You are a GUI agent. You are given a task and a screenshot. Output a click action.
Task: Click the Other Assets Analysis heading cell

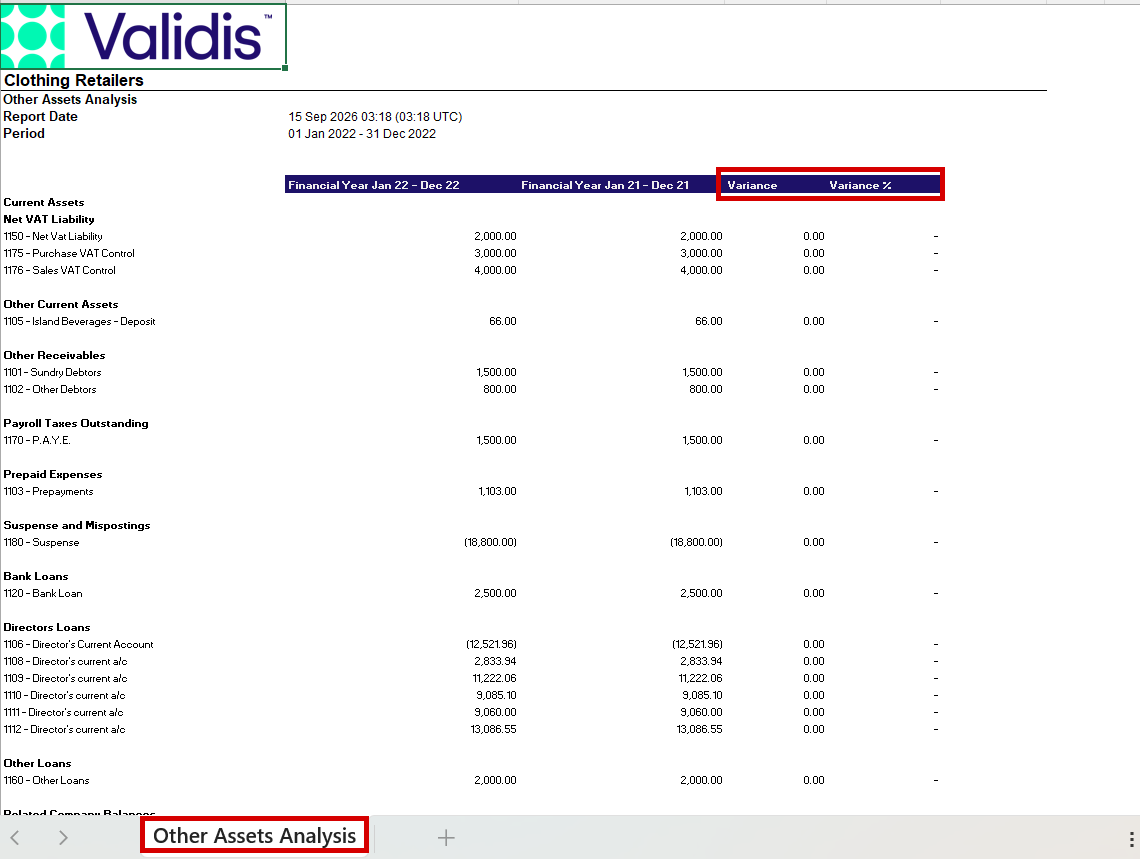point(70,100)
